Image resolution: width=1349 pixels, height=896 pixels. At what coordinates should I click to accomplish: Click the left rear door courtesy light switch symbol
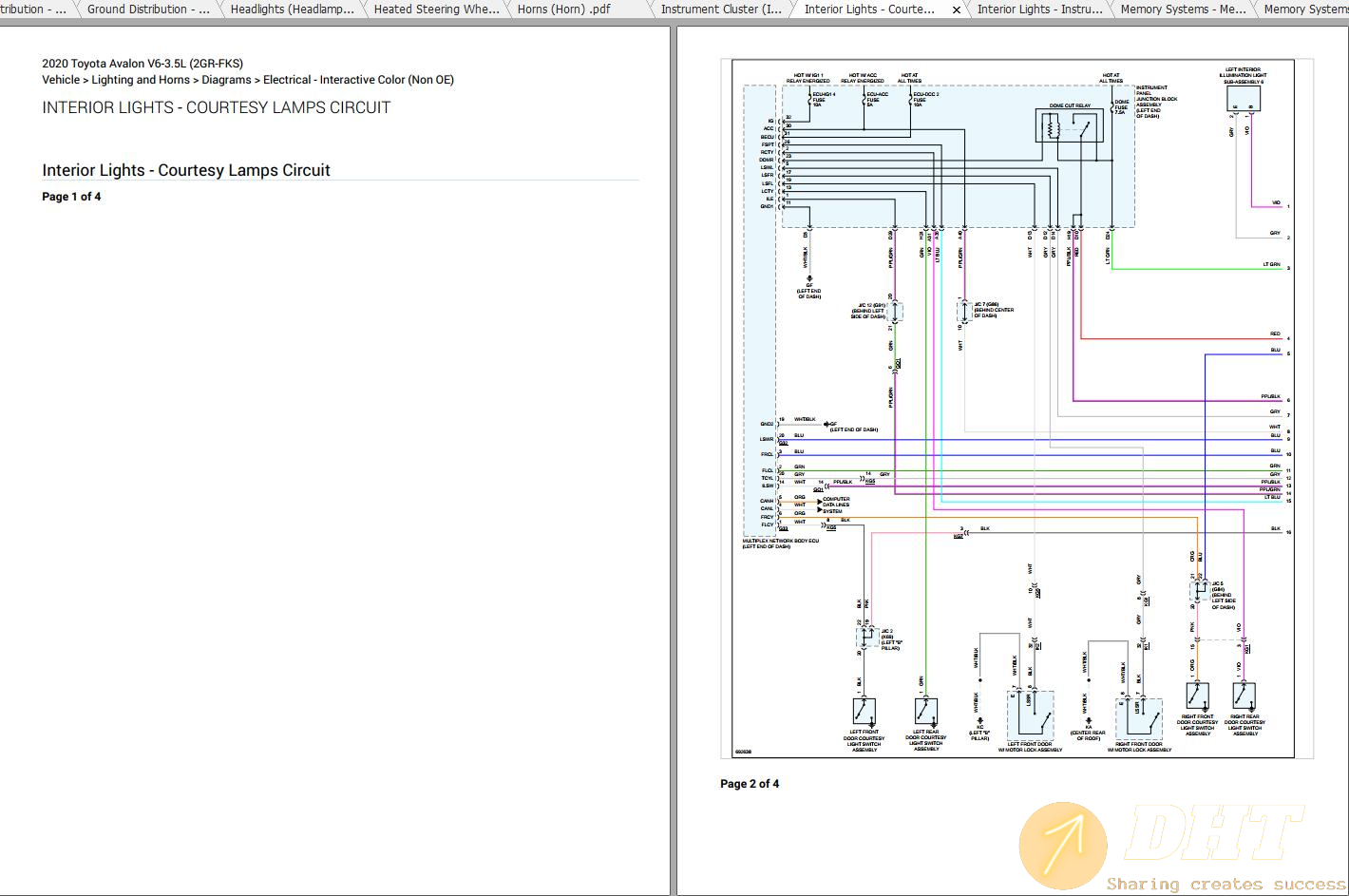[925, 712]
